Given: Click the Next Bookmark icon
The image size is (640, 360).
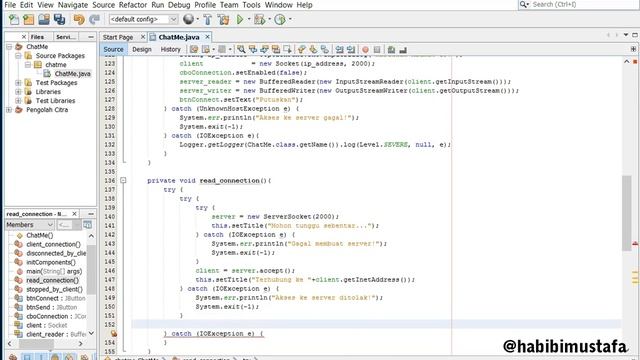Looking at the screenshot, I should click(x=313, y=49).
